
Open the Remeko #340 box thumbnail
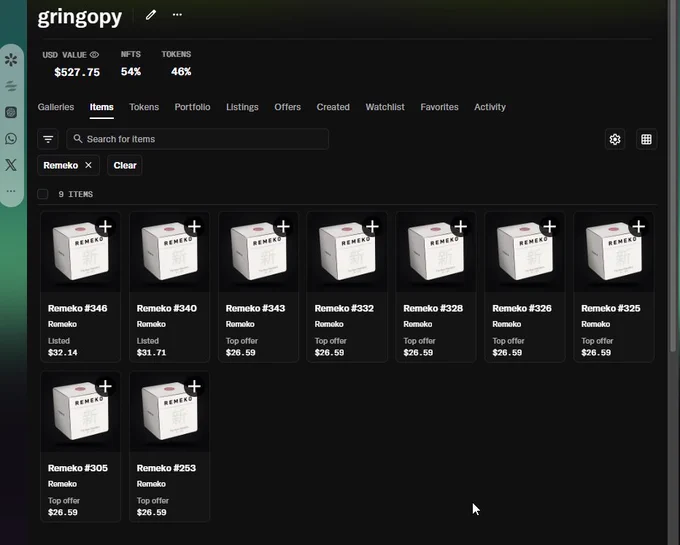coord(170,251)
